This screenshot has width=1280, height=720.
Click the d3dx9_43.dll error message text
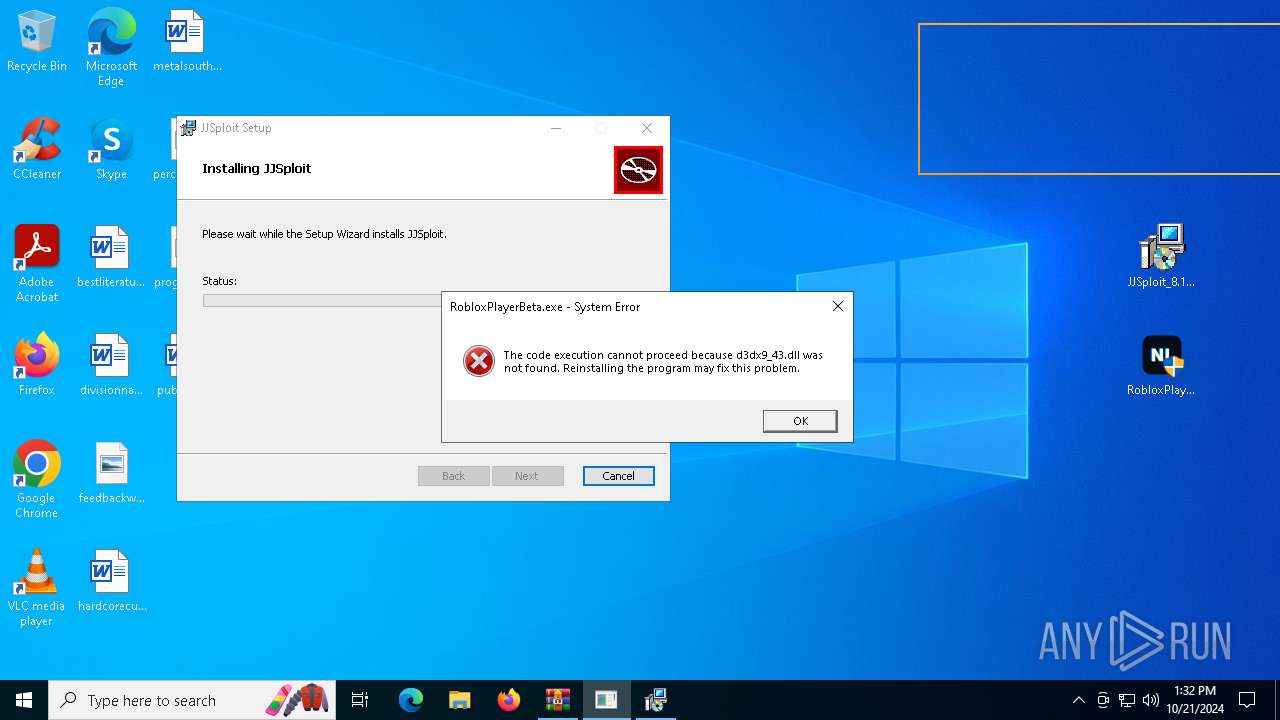tap(663, 362)
